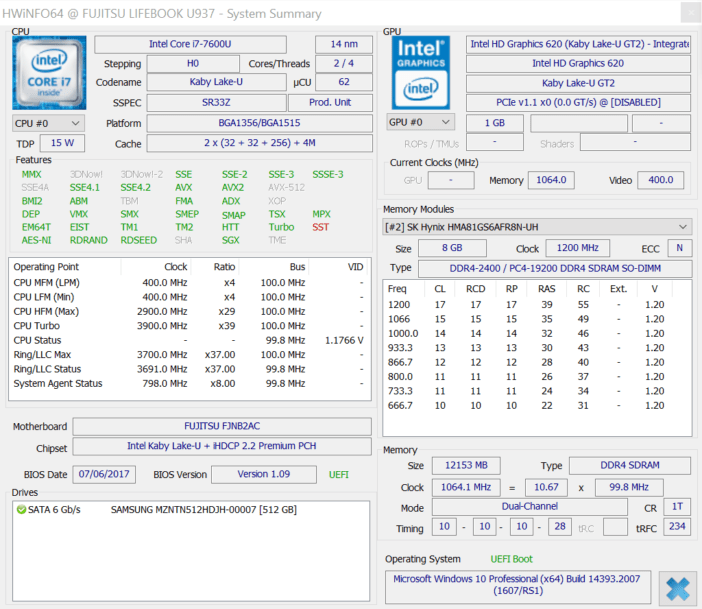
Task: Click the Ratio column header
Action: coord(215,267)
